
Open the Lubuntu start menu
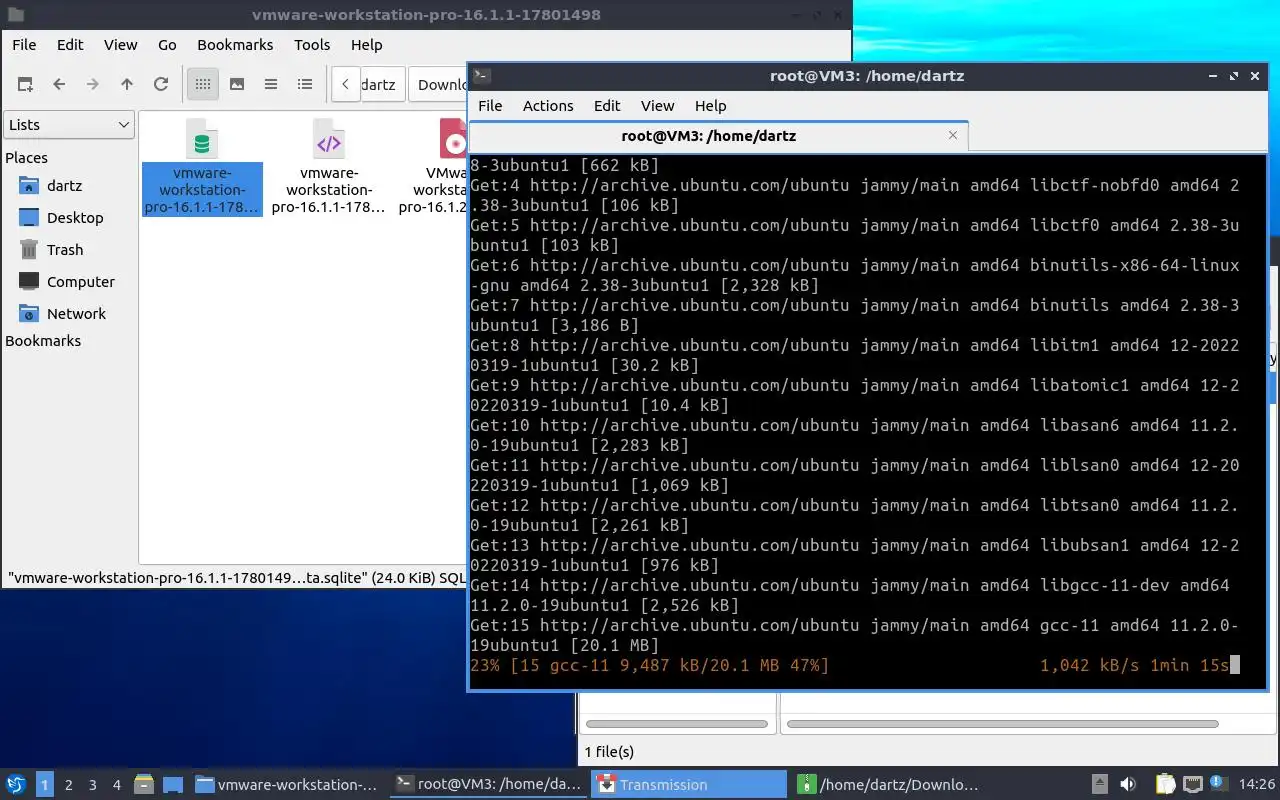tap(16, 785)
